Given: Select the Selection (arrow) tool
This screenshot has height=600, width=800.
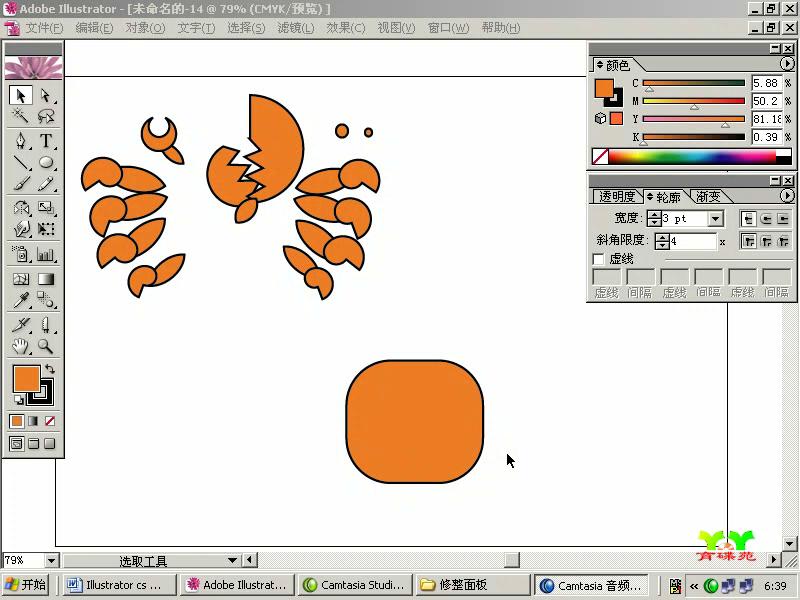Looking at the screenshot, I should pos(21,95).
